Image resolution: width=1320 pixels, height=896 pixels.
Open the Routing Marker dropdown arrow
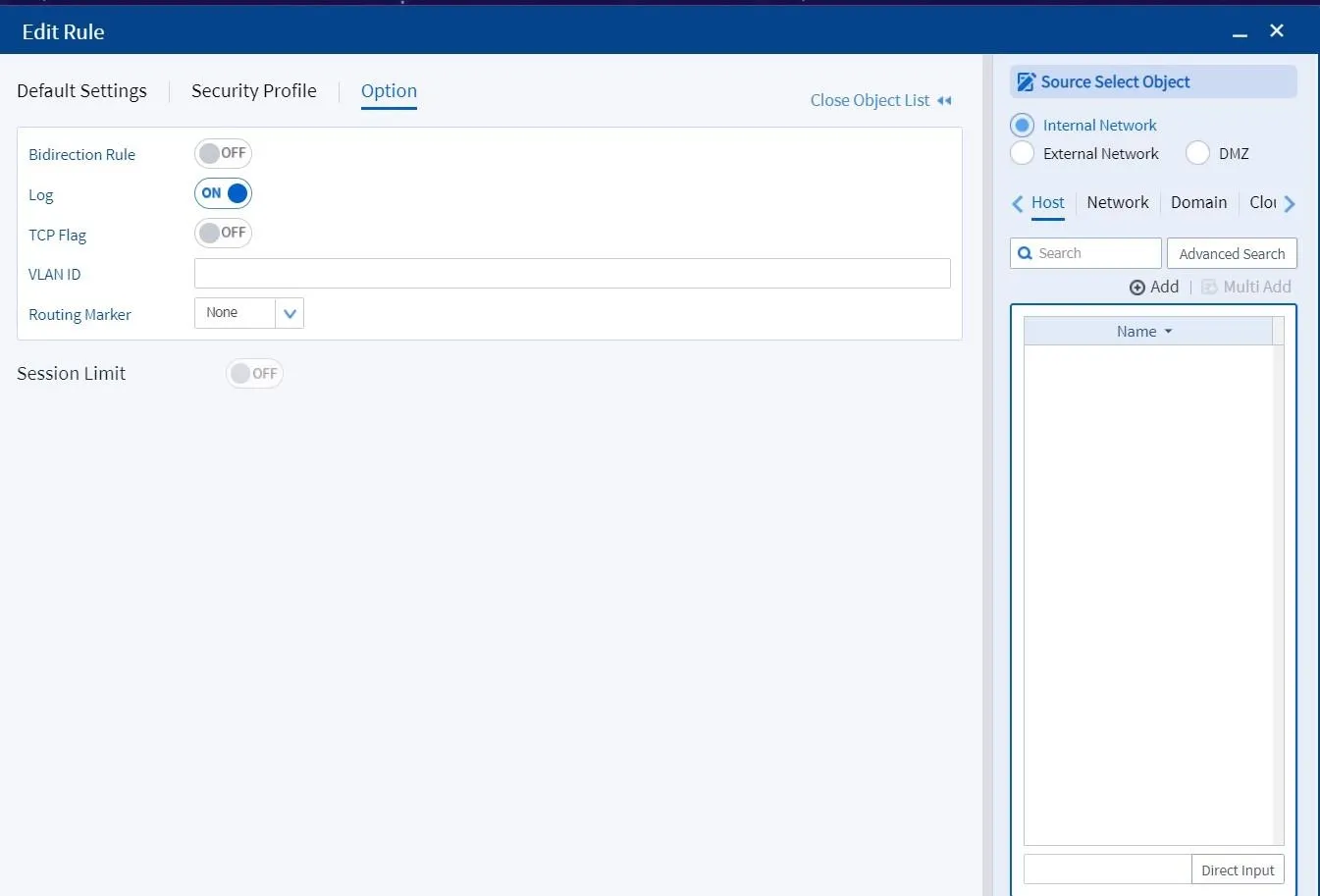[290, 314]
